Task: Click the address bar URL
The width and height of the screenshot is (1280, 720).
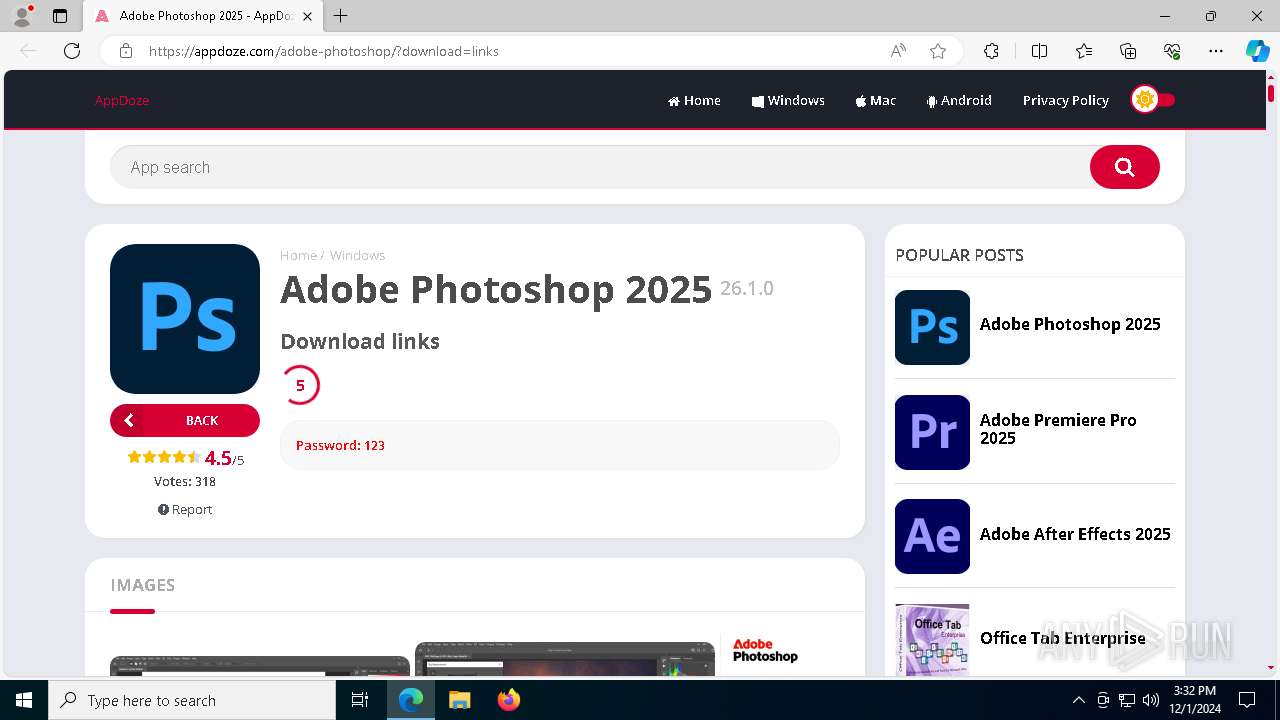Action: click(324, 51)
